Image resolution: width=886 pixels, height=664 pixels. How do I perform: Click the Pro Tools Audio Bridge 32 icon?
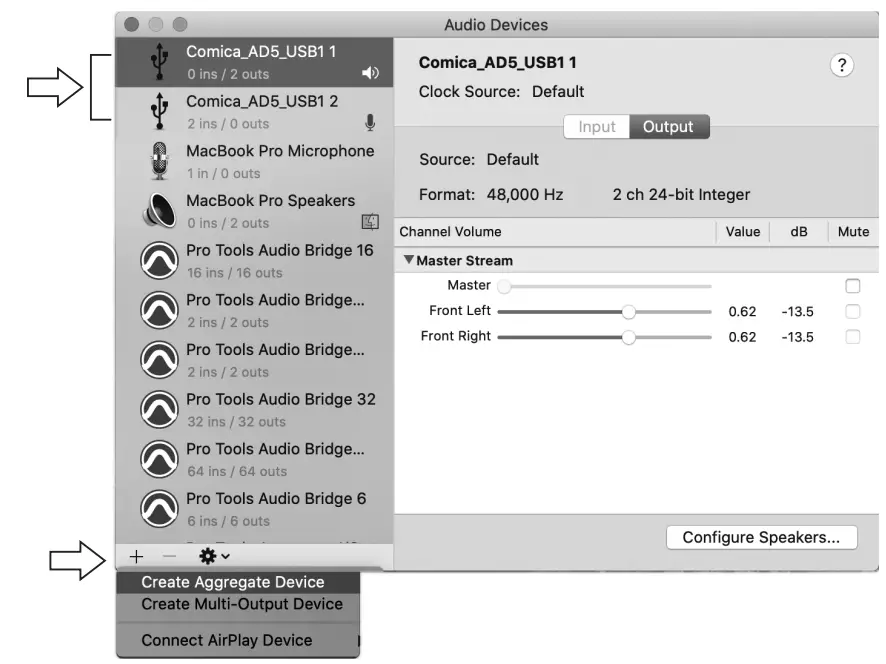click(158, 410)
